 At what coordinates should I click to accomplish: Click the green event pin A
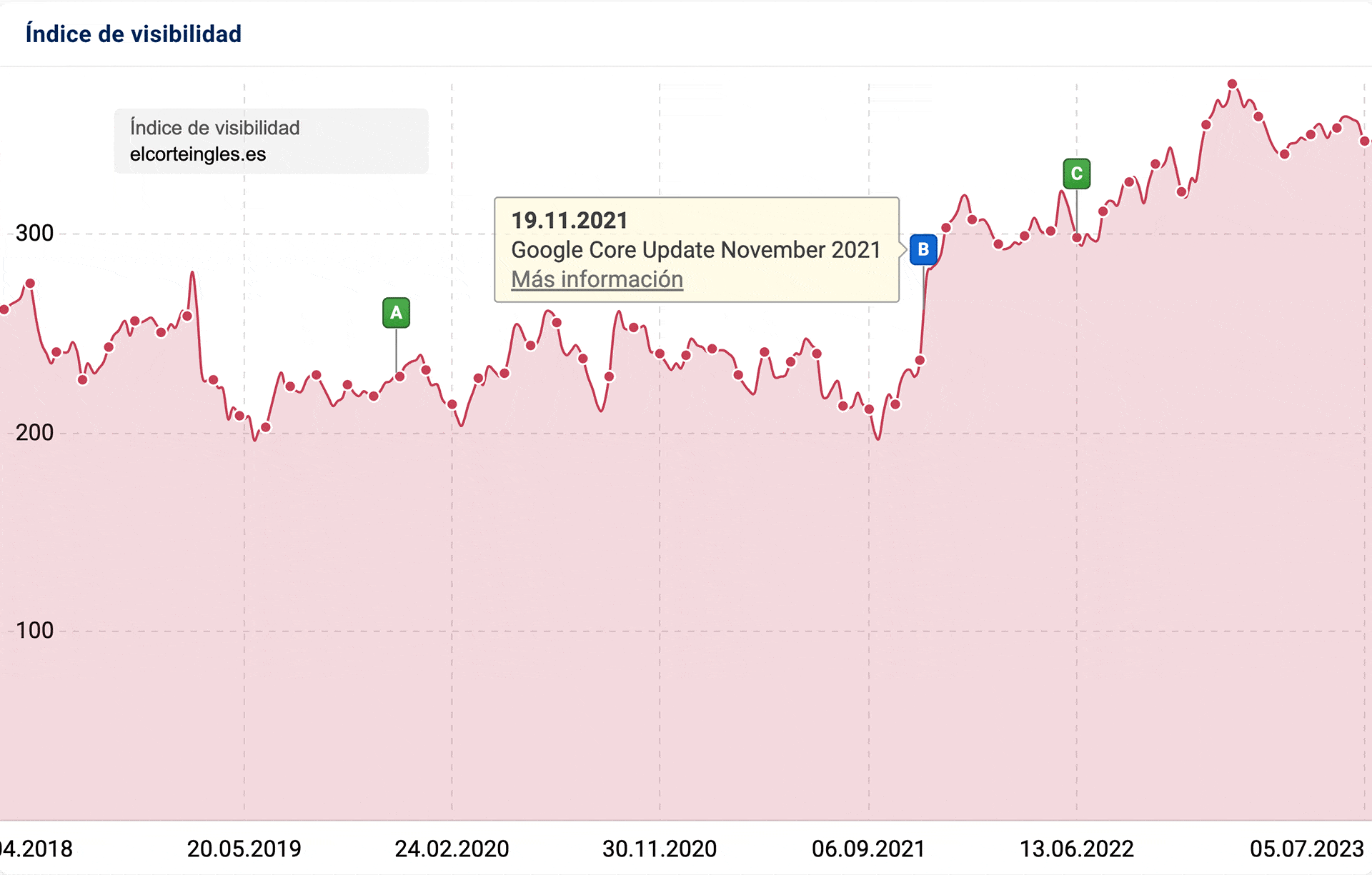396,313
